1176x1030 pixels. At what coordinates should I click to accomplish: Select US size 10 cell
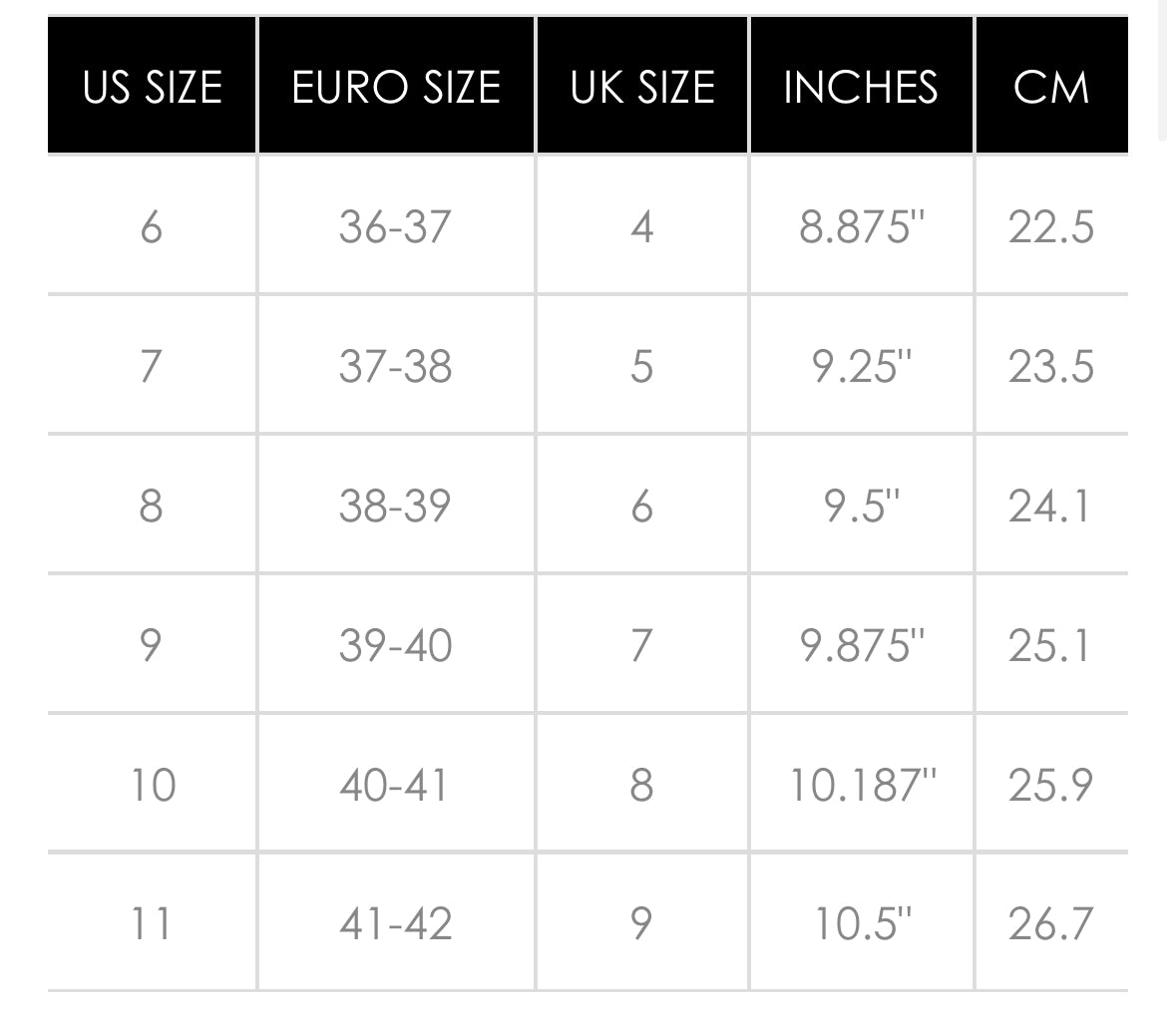click(153, 786)
